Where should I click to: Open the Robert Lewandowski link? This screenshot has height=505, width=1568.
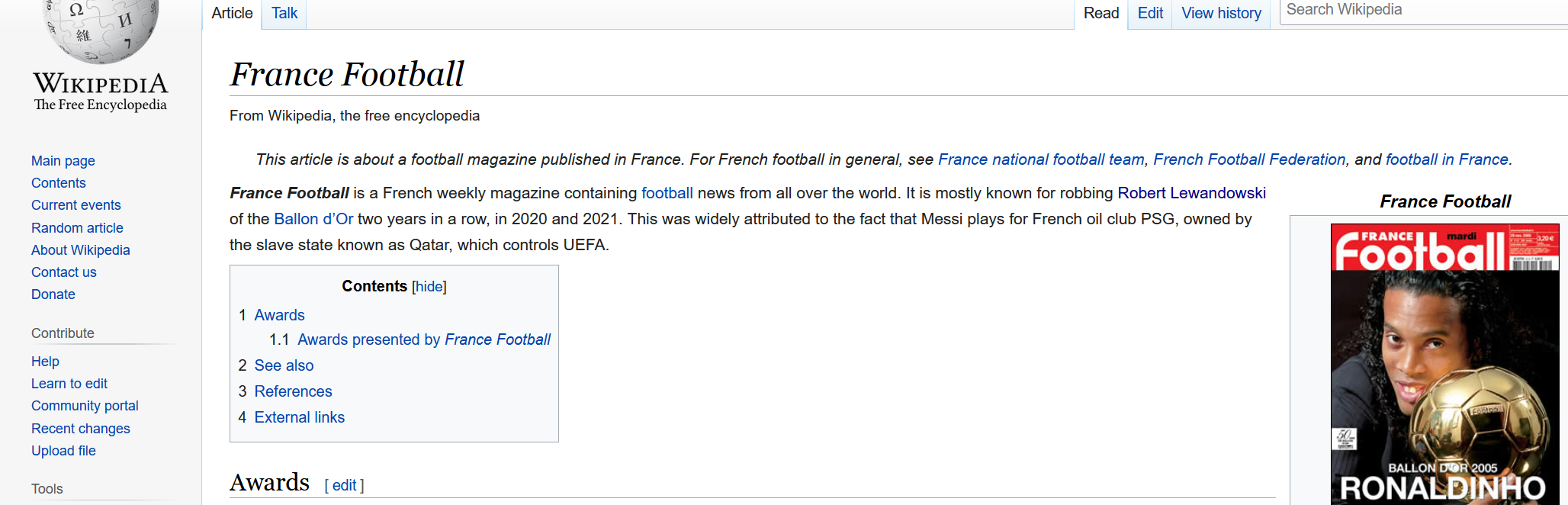[x=1191, y=193]
